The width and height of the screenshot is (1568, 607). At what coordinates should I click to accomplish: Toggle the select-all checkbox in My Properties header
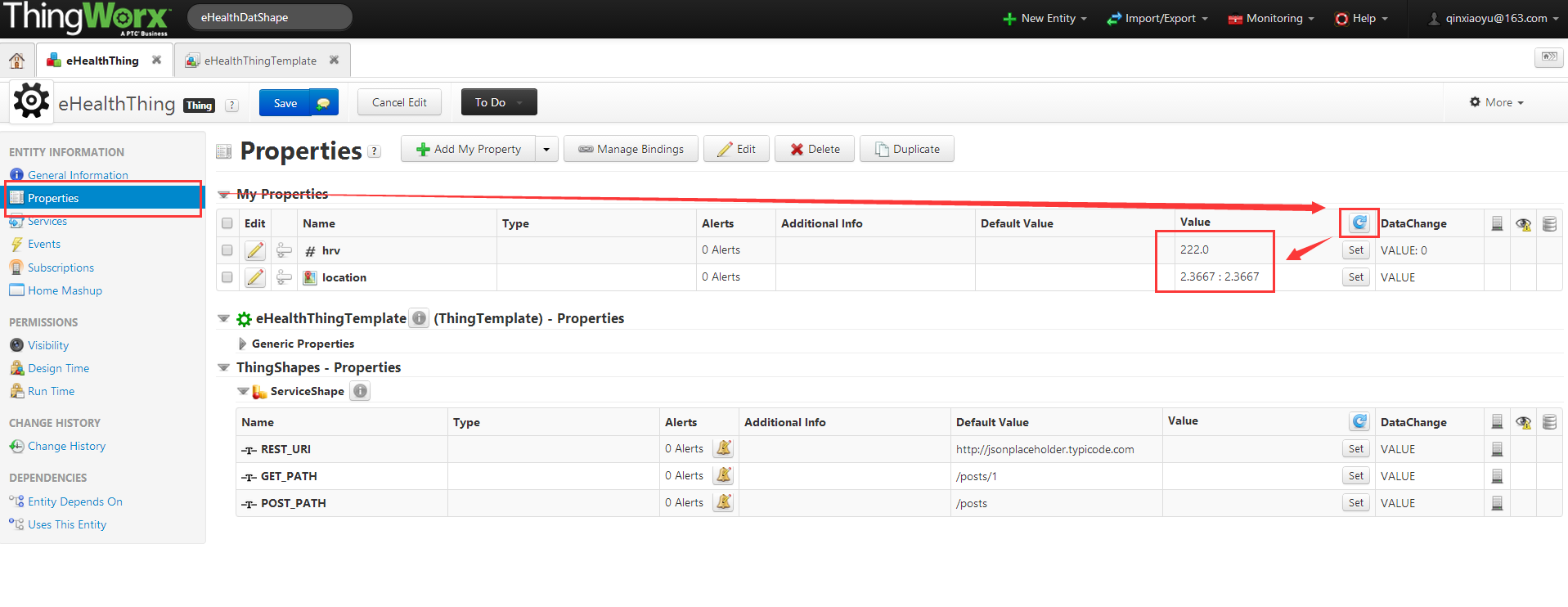pyautogui.click(x=227, y=223)
